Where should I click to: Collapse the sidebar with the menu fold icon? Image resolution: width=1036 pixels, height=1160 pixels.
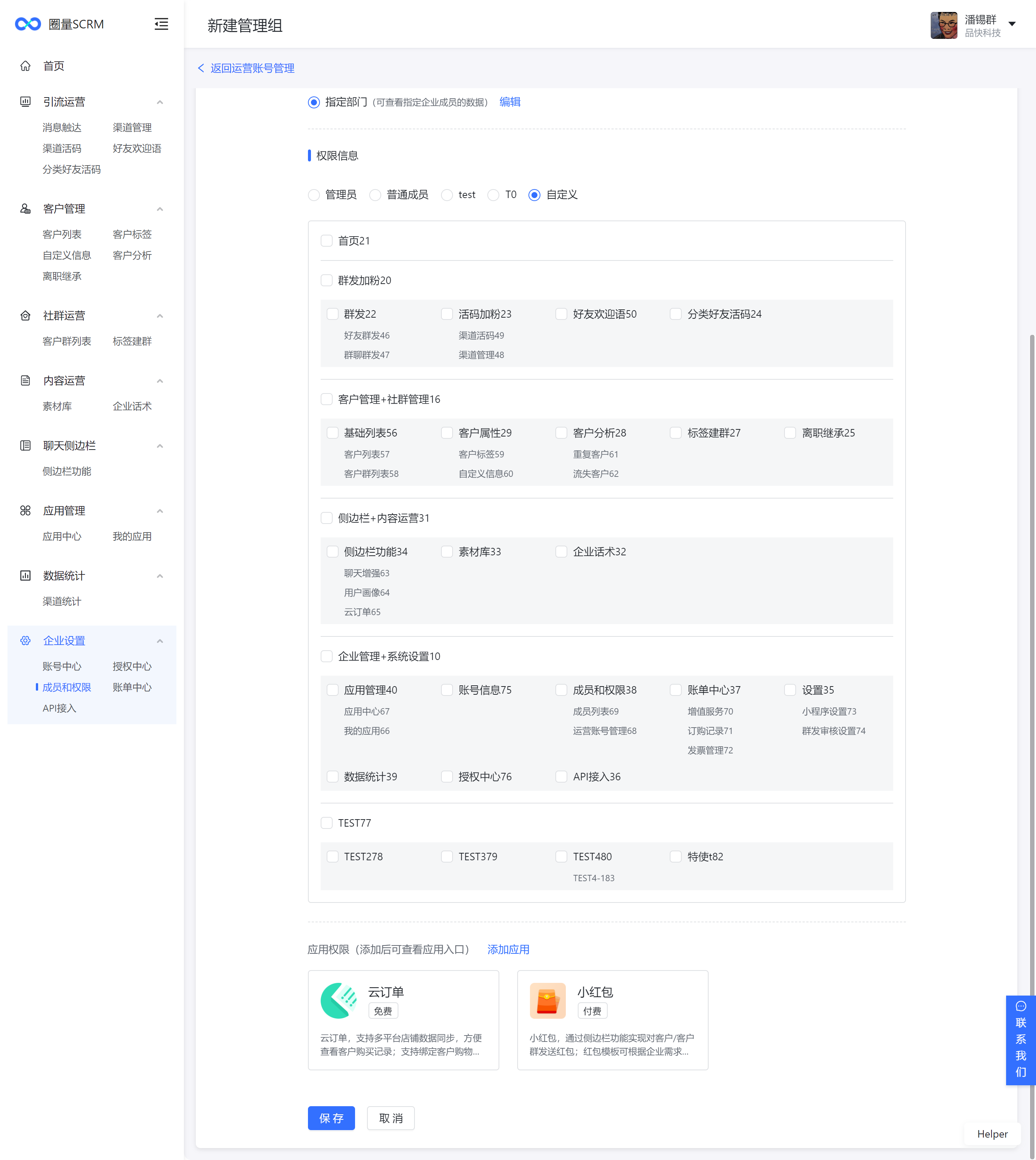(161, 24)
